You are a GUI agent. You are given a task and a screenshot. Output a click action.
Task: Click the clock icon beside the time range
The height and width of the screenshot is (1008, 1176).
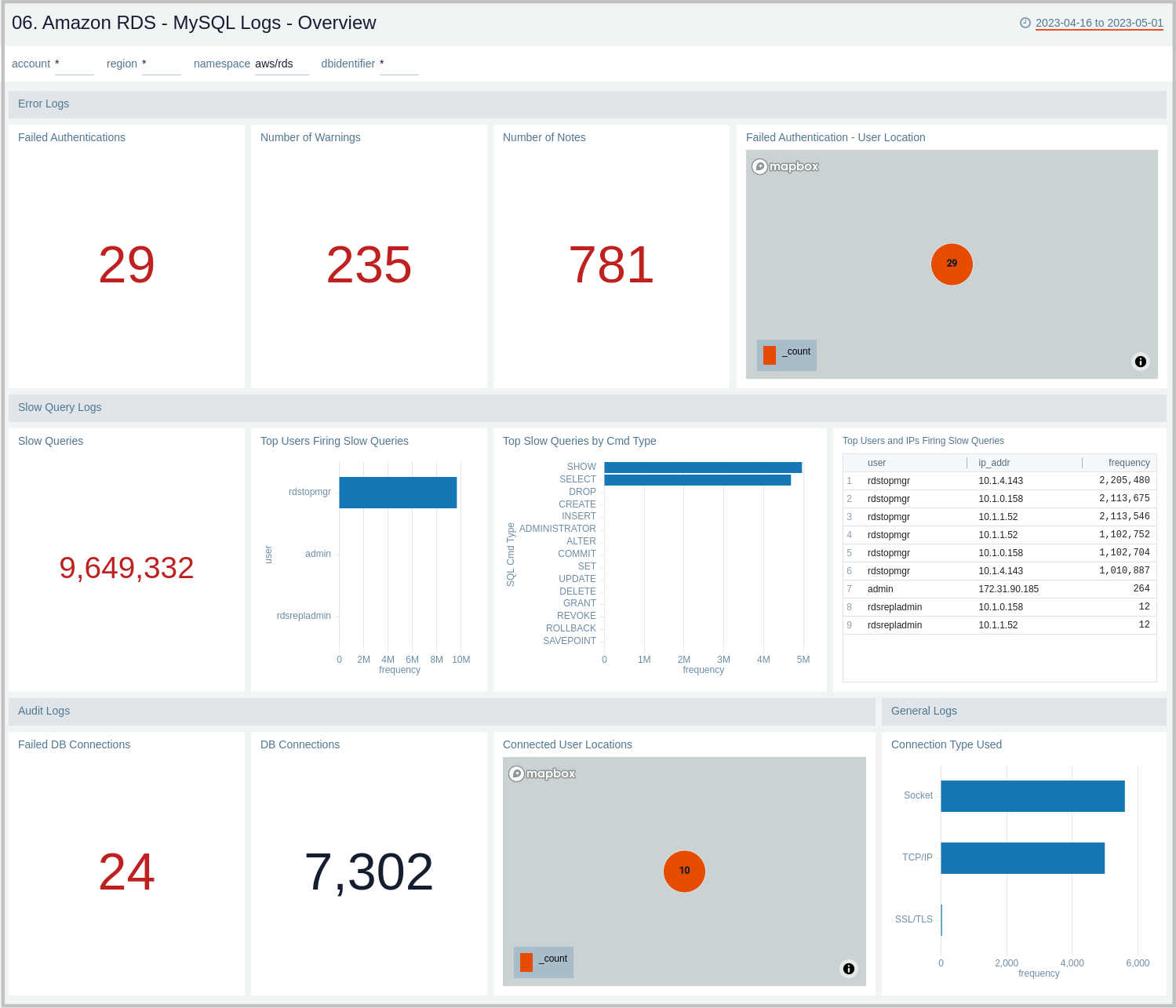[1026, 24]
